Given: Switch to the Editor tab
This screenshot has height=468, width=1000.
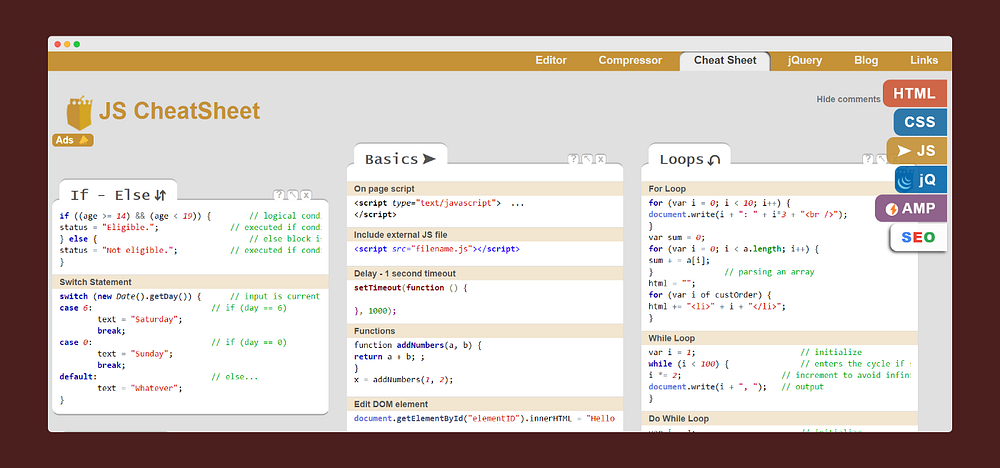Looking at the screenshot, I should (551, 60).
